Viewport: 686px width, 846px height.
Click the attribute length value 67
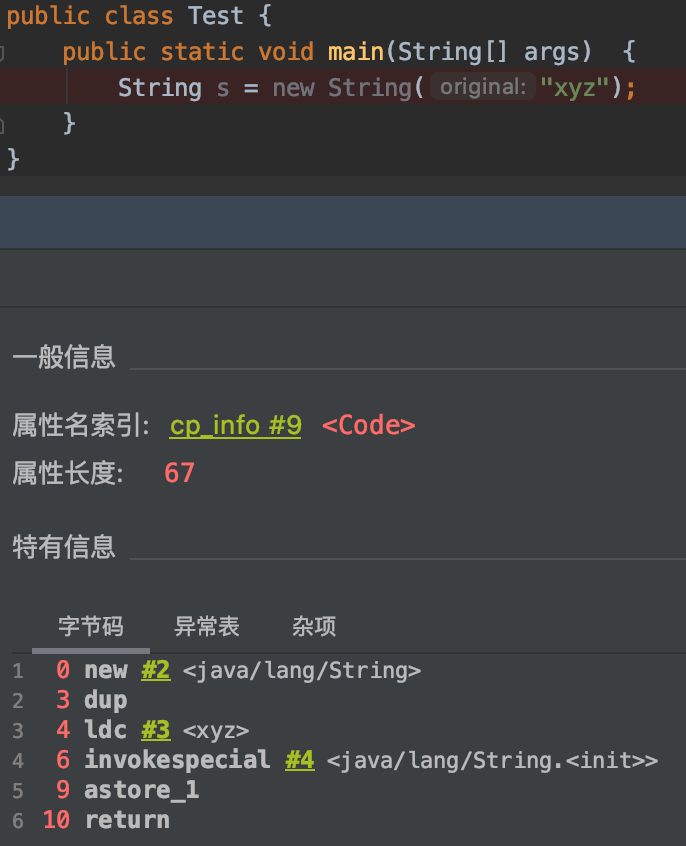click(178, 472)
